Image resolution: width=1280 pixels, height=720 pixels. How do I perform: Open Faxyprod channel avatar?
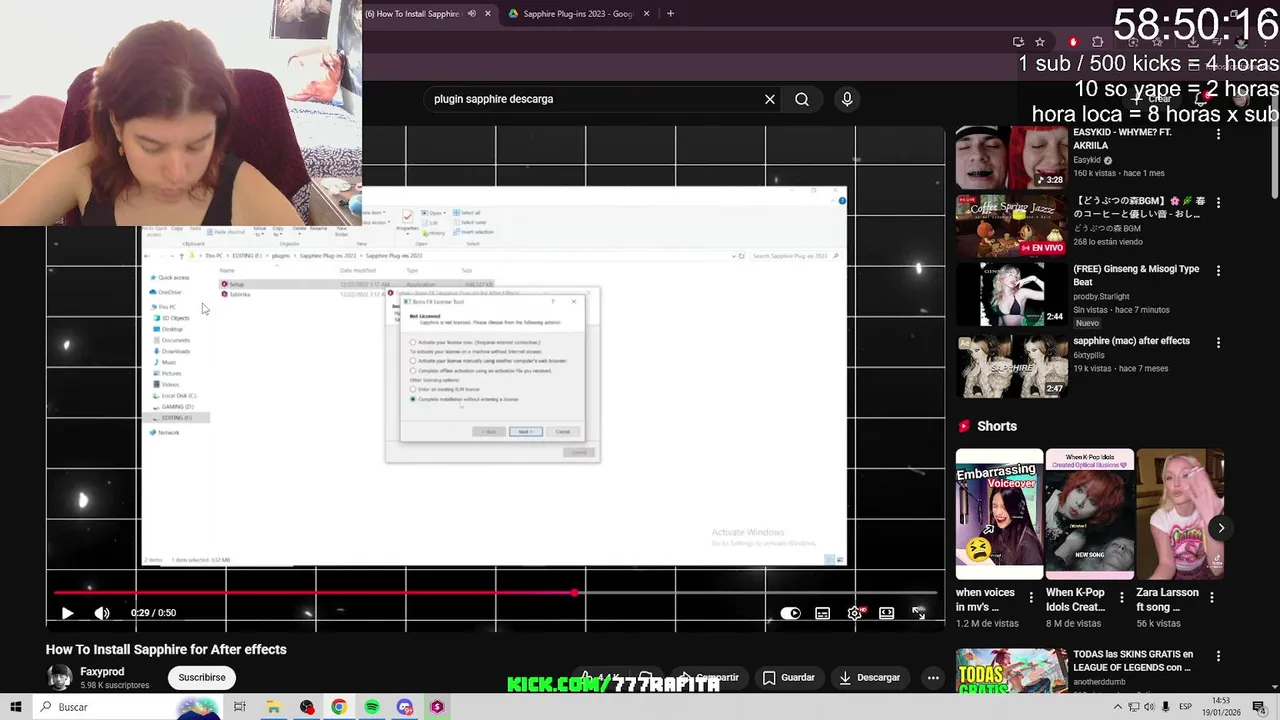pyautogui.click(x=60, y=677)
